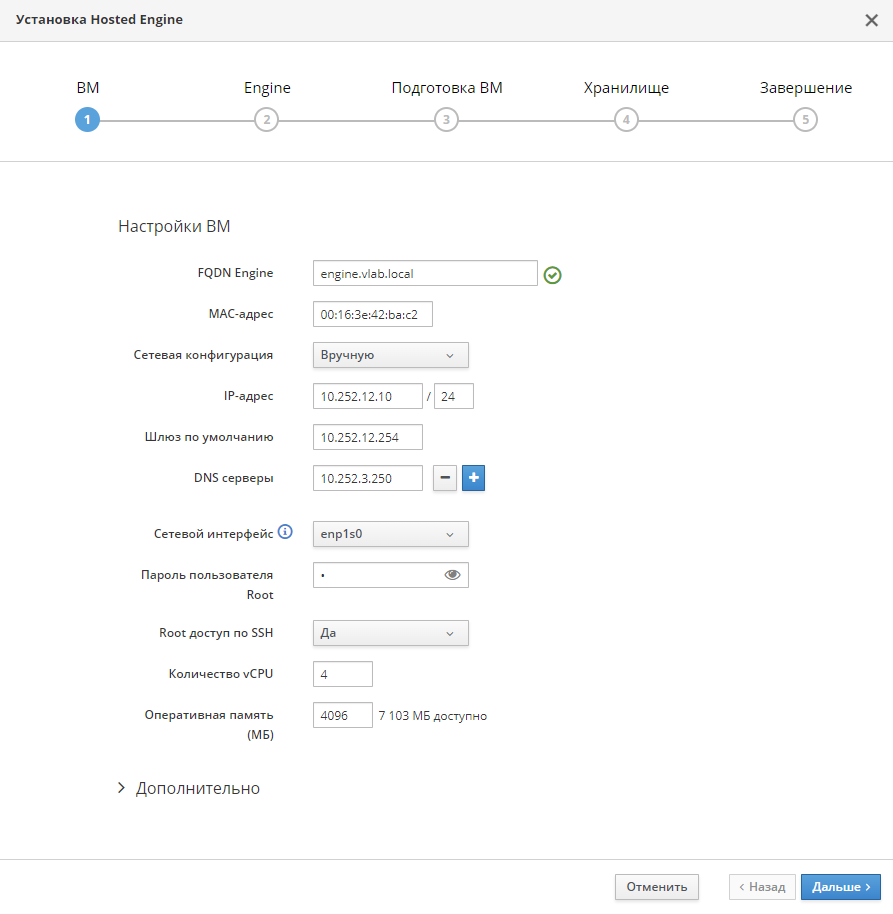Image resolution: width=893 pixels, height=914 pixels.
Task: Focus the Количество vCPU field
Action: 343,674
